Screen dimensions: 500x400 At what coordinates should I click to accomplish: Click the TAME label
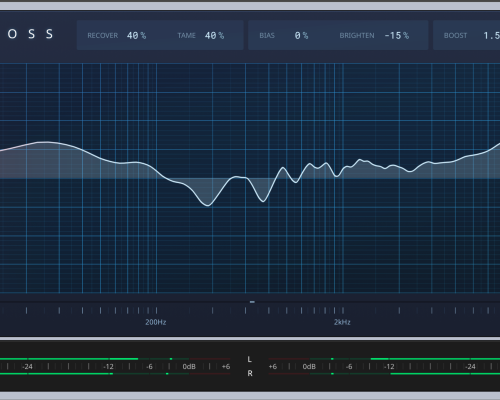click(186, 35)
